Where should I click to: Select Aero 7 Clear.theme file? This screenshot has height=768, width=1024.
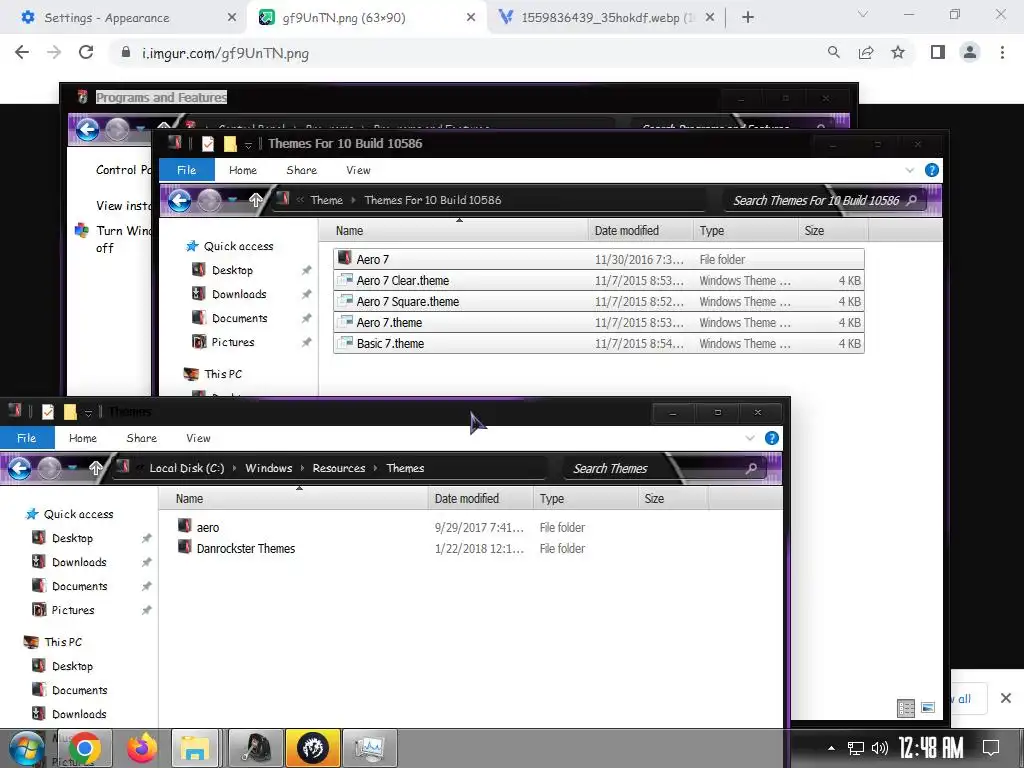(598, 280)
